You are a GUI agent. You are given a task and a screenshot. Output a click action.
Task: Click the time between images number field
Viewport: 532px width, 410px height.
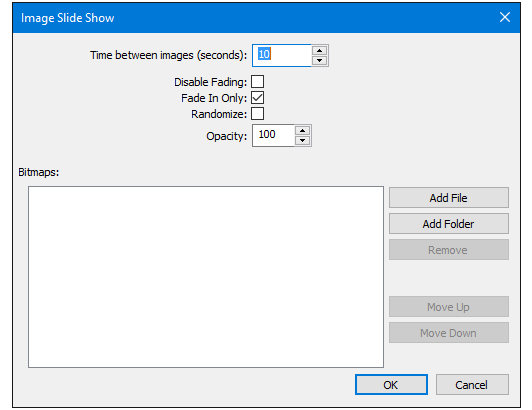282,55
